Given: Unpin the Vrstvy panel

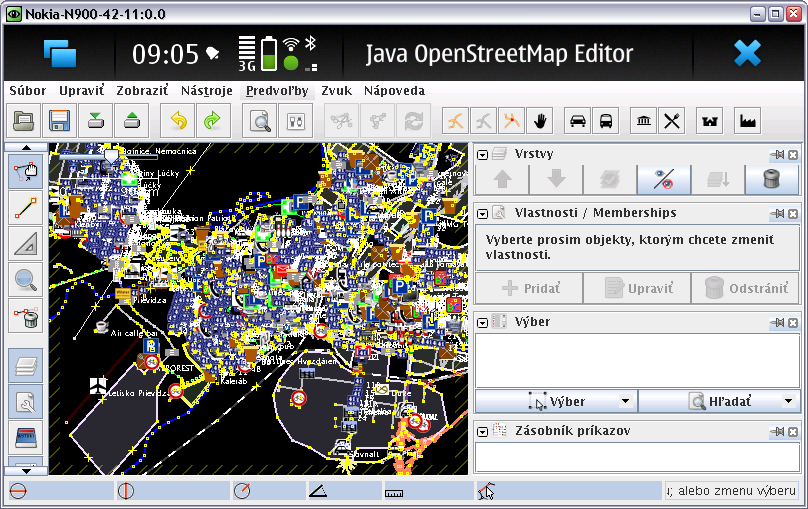Looking at the screenshot, I should [x=778, y=155].
